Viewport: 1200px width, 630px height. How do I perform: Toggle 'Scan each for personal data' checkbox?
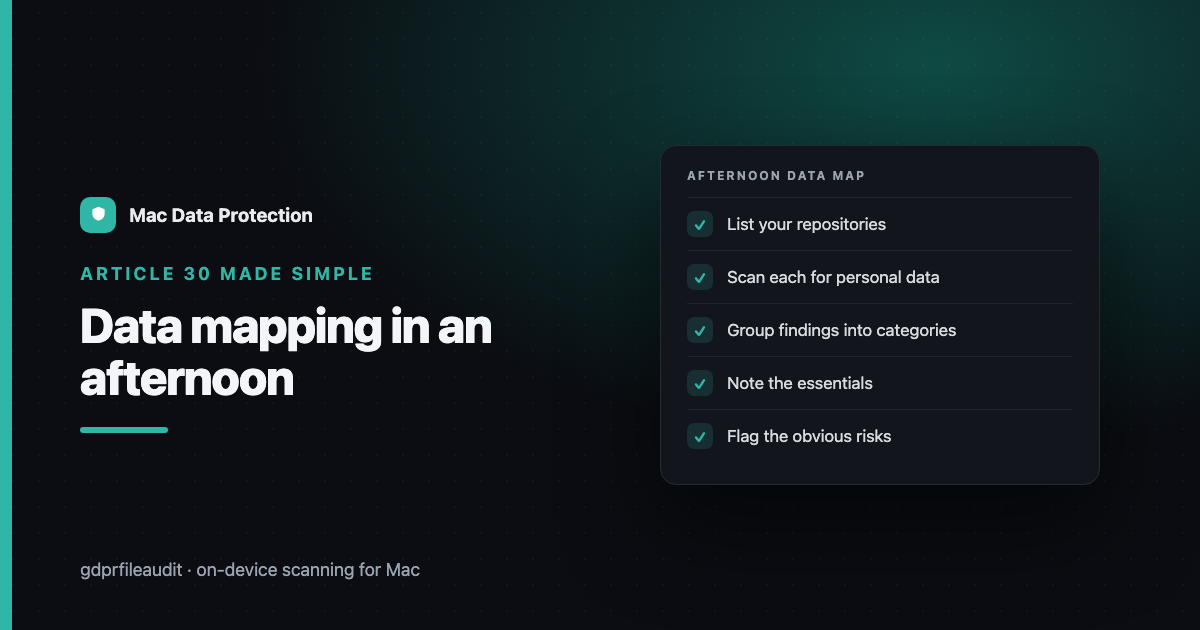(700, 277)
